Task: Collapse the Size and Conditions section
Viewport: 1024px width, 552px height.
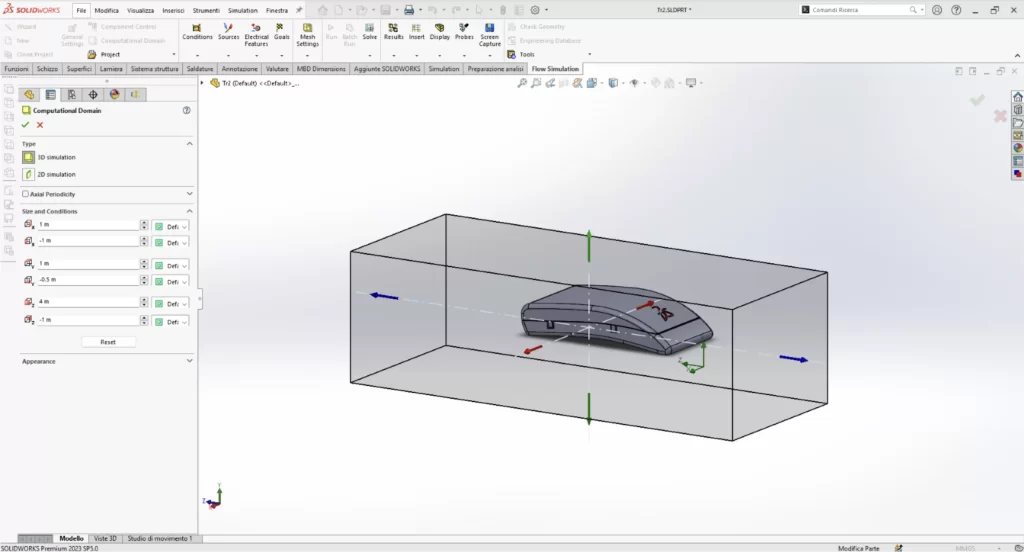Action: (x=190, y=211)
